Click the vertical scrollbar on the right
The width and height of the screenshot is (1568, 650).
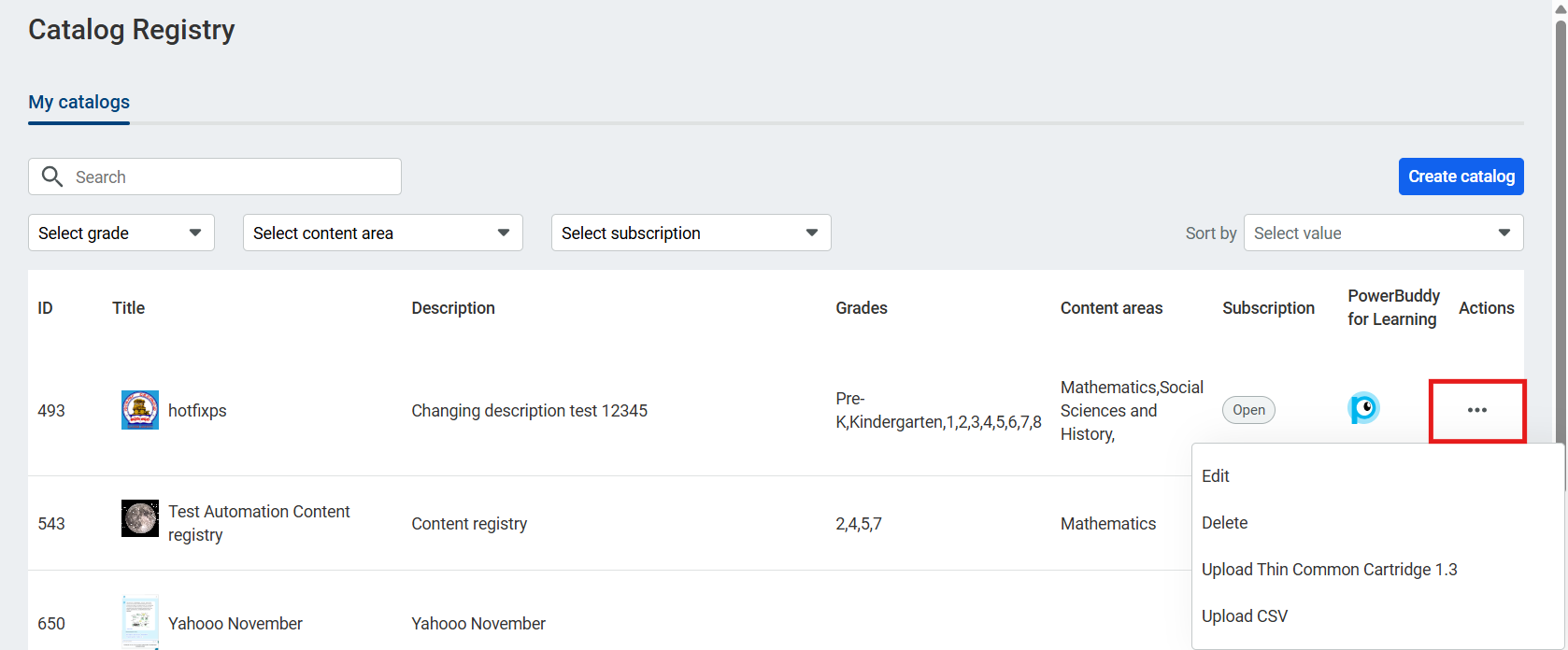(x=1560, y=233)
